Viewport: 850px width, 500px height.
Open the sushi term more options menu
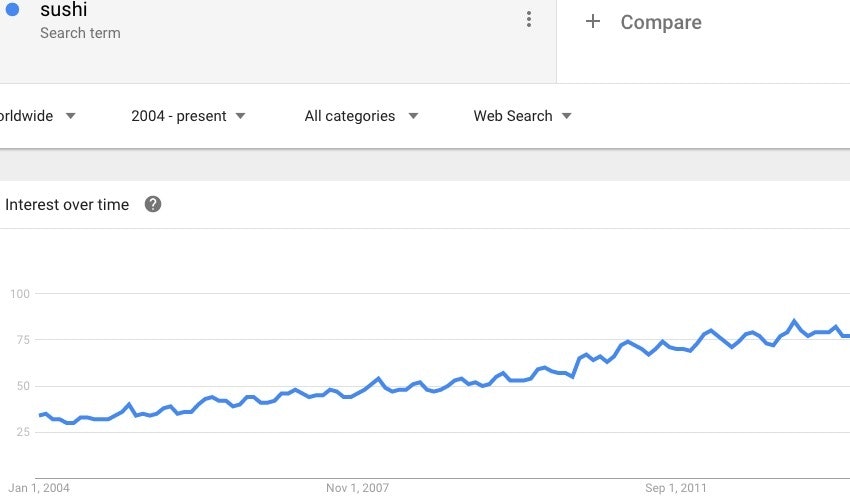[x=528, y=20]
